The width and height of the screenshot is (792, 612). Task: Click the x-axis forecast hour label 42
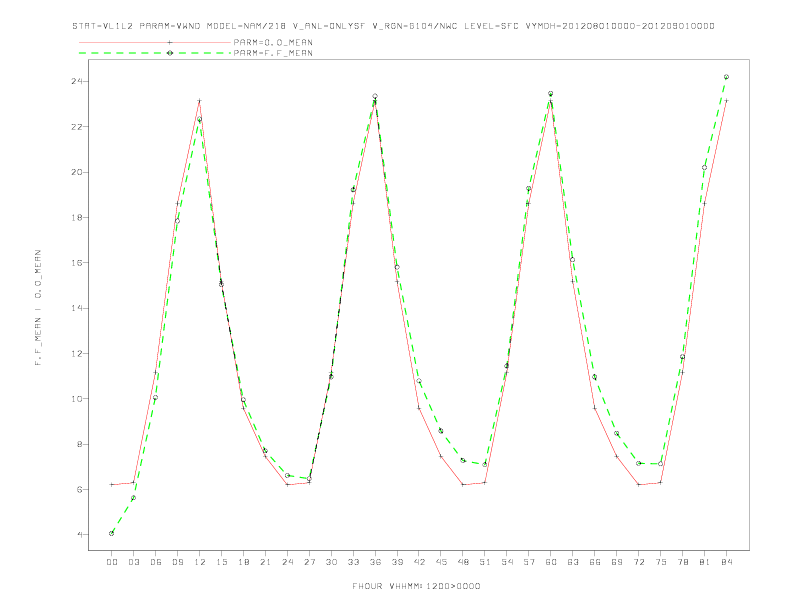(419, 562)
